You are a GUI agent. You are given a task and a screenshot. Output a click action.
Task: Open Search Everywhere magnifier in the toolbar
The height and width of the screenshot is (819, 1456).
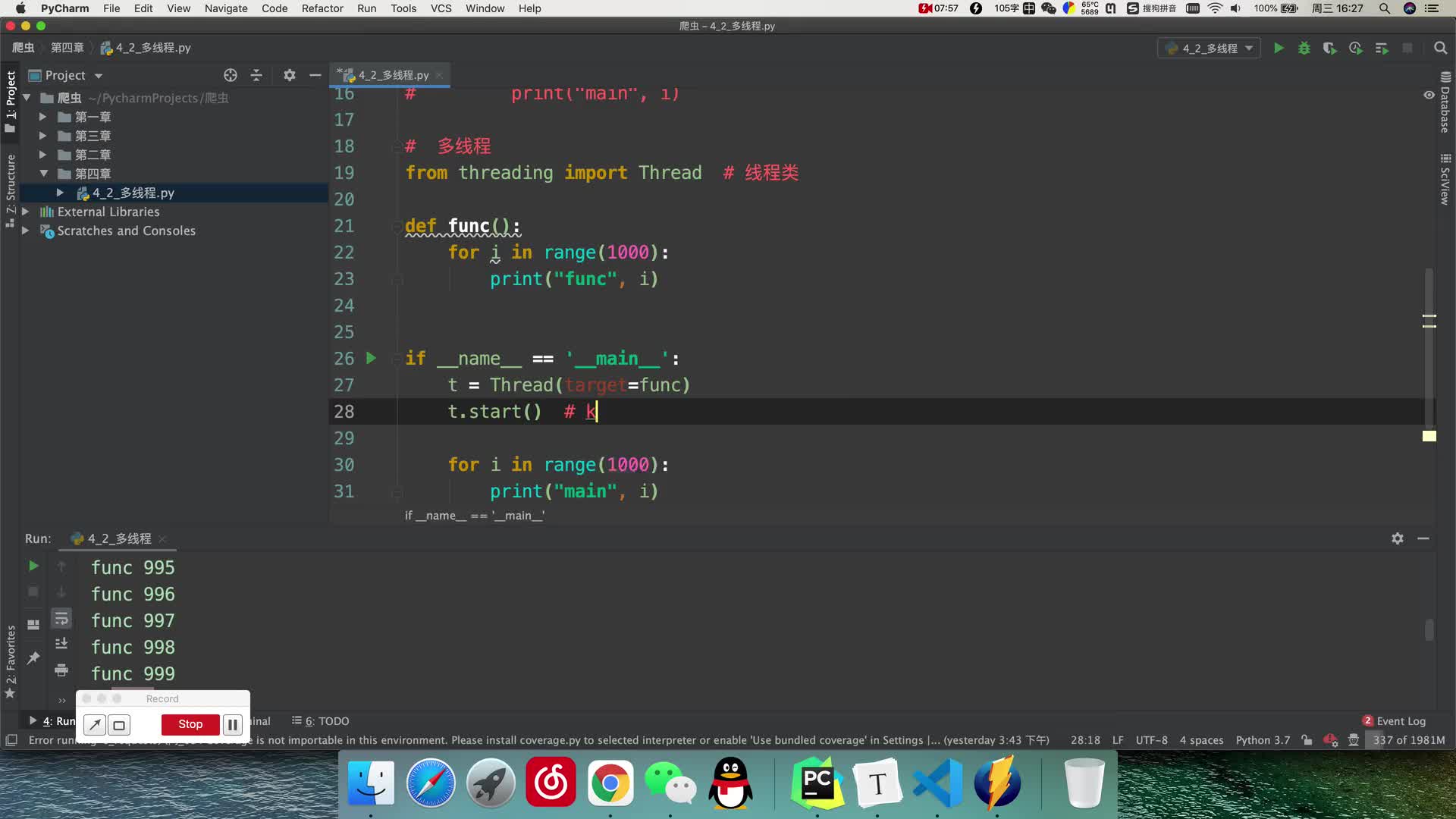[1440, 48]
